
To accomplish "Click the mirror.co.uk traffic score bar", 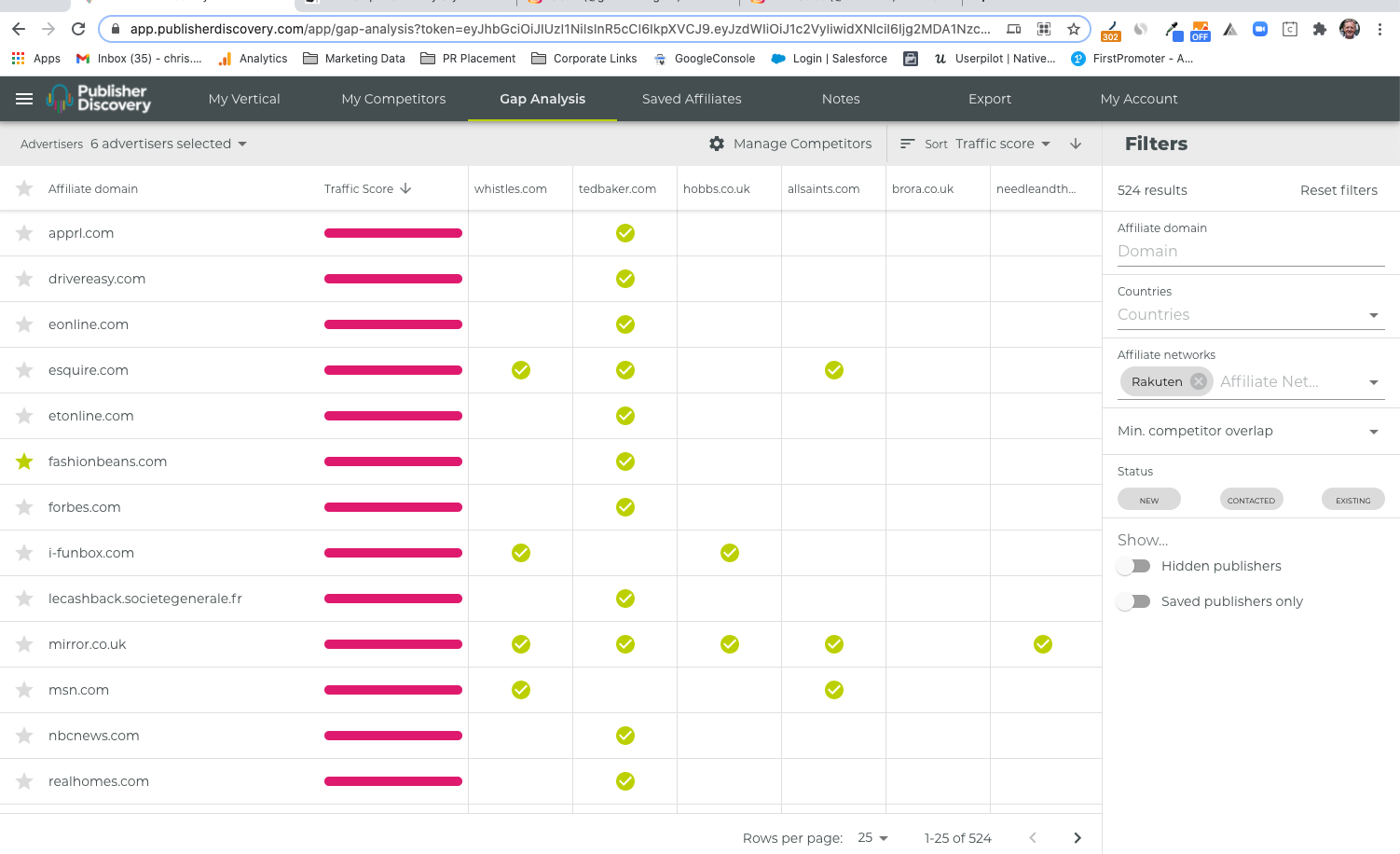I will click(393, 644).
